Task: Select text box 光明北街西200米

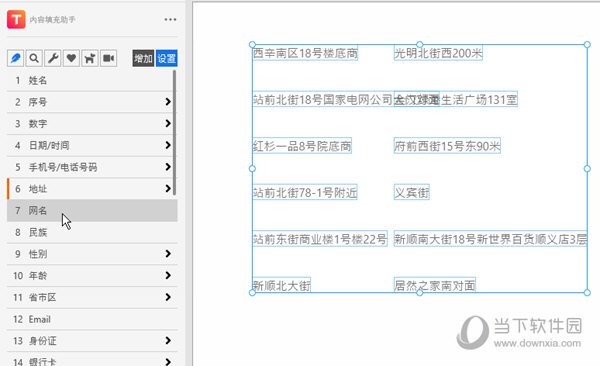Action: coord(438,53)
